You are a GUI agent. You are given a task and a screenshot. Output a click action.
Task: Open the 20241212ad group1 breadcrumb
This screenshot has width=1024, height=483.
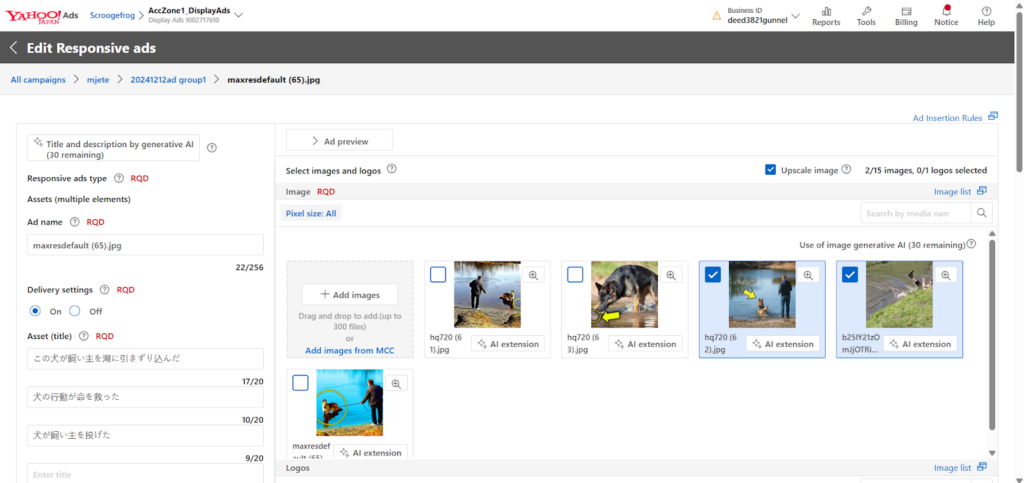pos(168,79)
